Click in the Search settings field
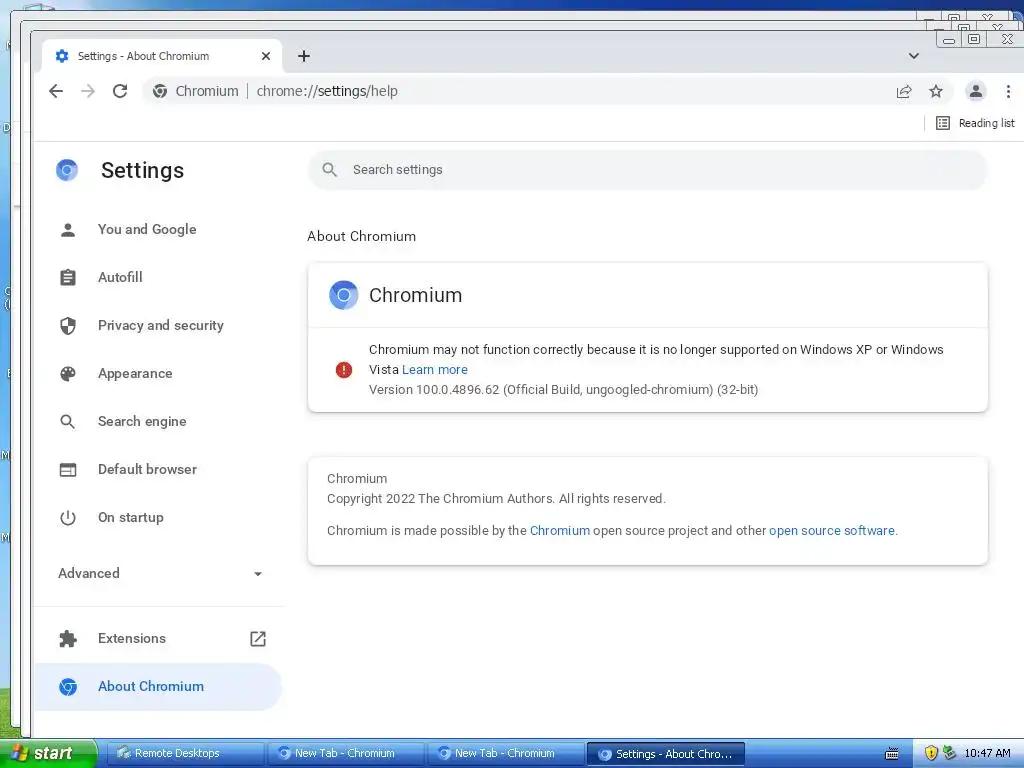Viewport: 1024px width, 768px height. coord(648,170)
